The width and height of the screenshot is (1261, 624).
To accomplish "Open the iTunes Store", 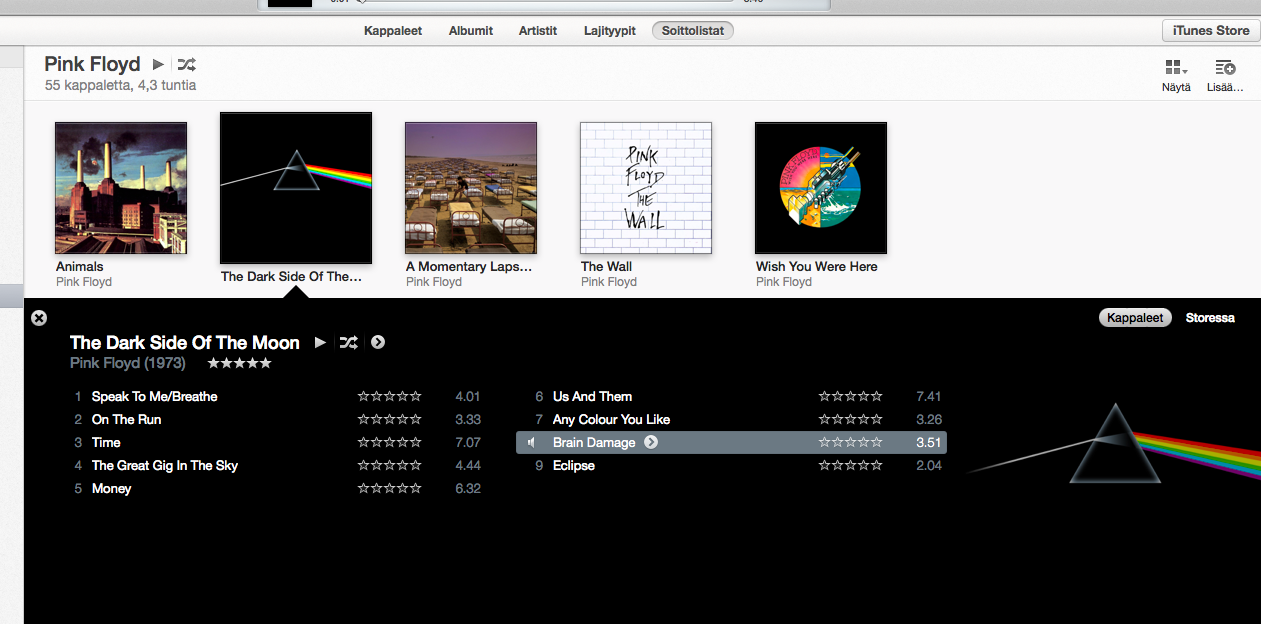I will coord(1211,31).
